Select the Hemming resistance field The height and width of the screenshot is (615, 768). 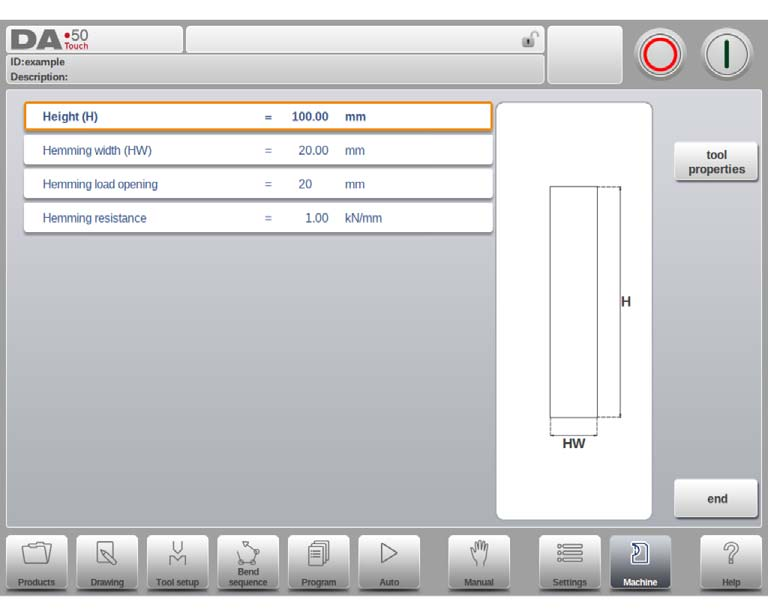point(258,218)
